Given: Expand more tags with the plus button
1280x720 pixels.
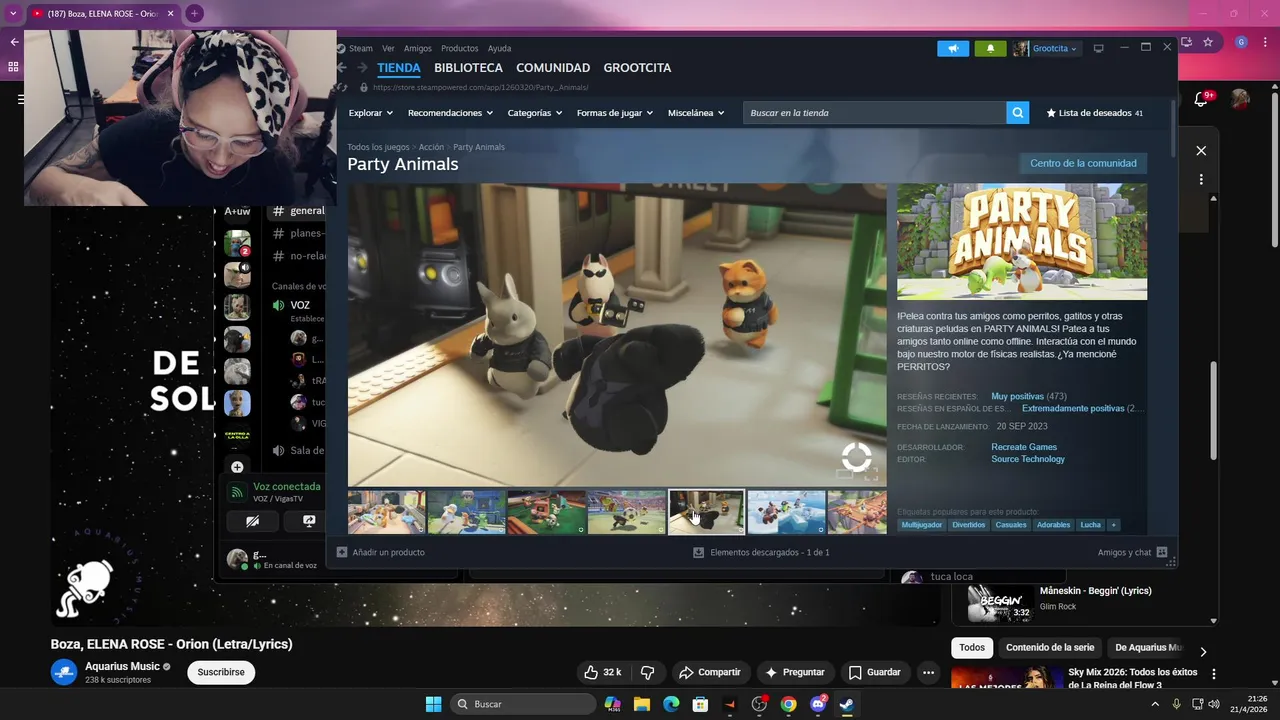Looking at the screenshot, I should tap(1113, 525).
